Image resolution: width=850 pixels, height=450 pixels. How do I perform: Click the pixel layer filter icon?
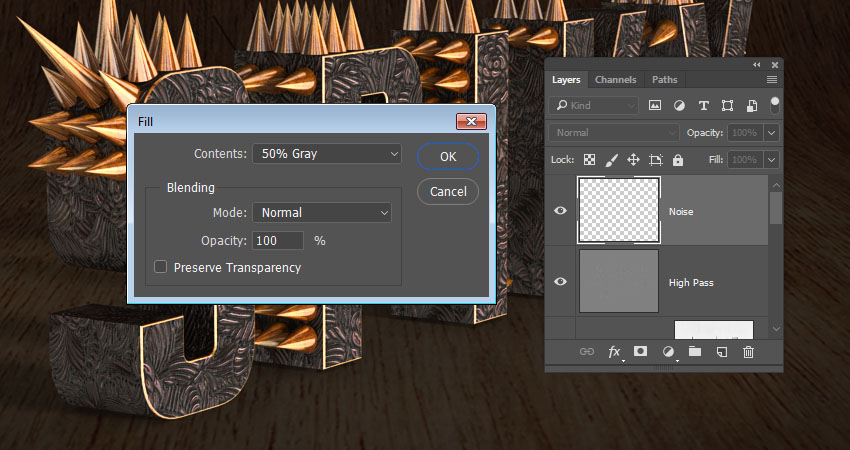[x=655, y=106]
